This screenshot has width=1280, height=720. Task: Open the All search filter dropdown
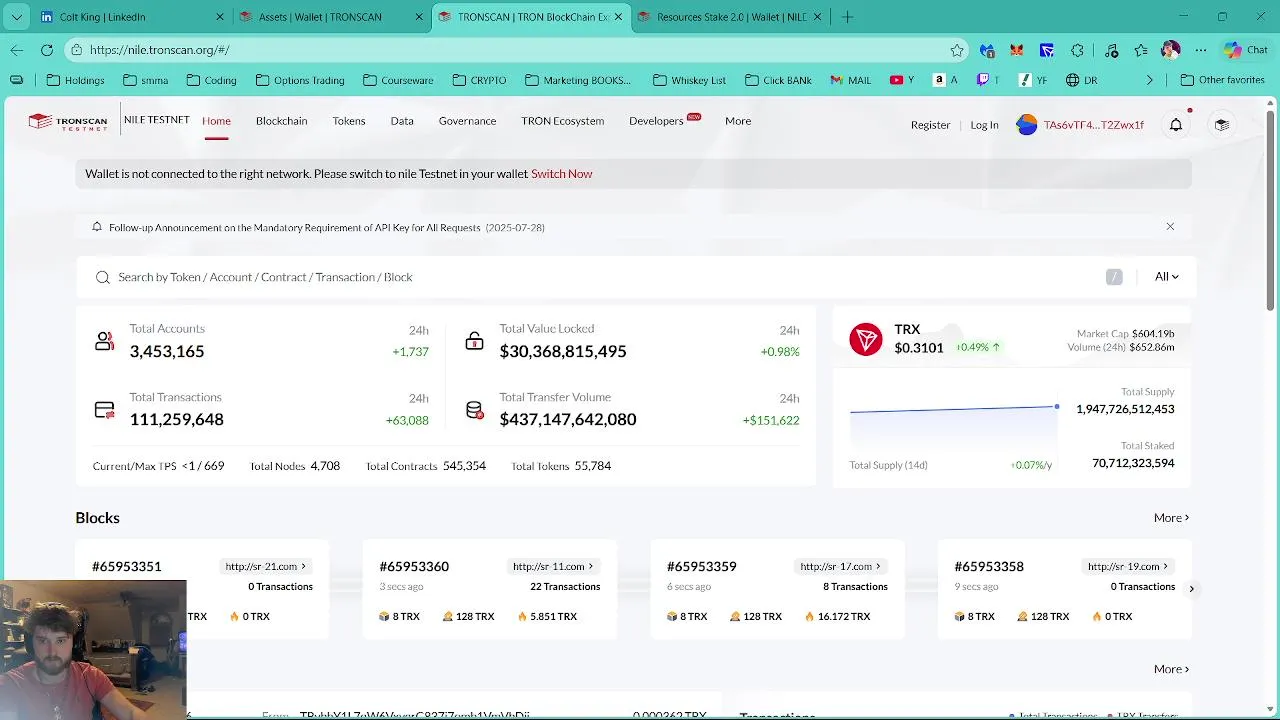[x=1166, y=277]
